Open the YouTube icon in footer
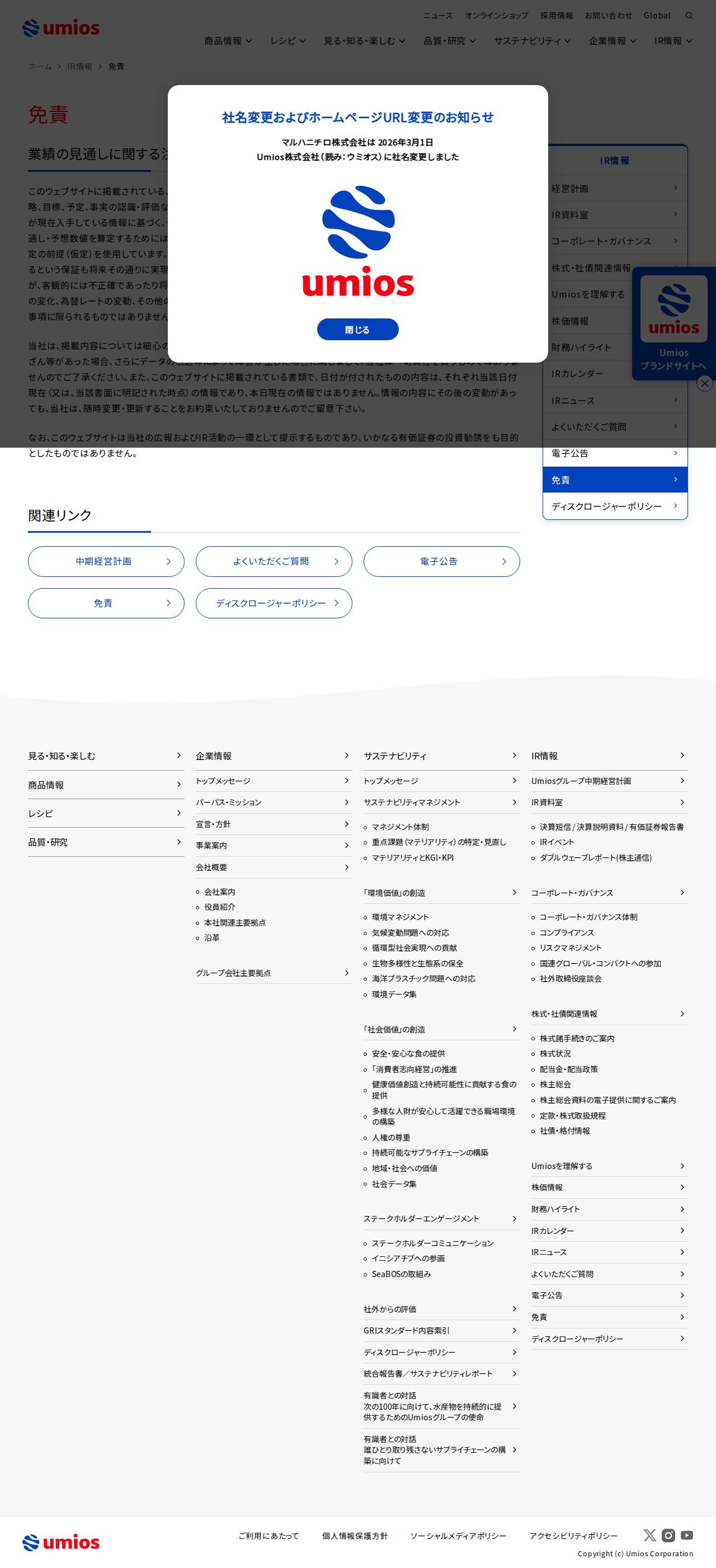716x1568 pixels. coord(687,1534)
